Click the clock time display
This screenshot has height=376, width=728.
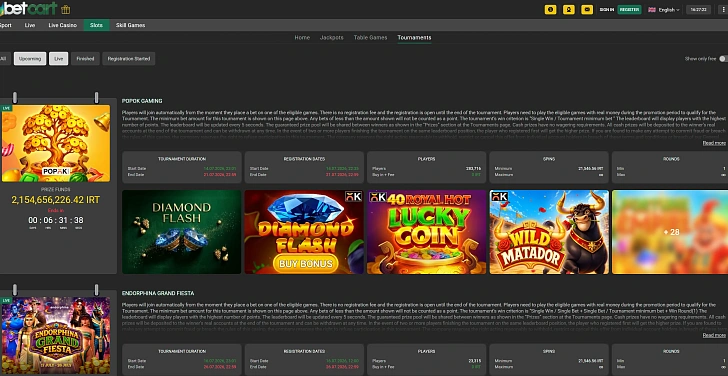coord(699,9)
